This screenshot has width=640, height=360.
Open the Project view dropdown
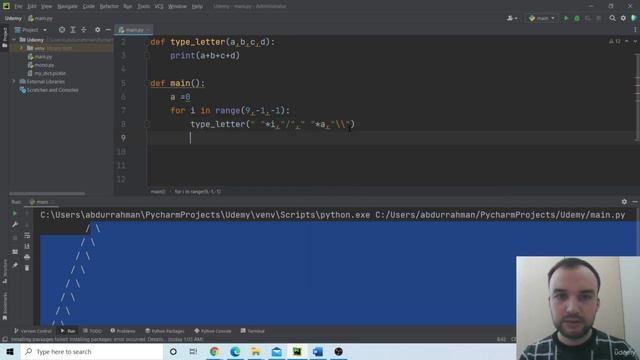(31, 30)
